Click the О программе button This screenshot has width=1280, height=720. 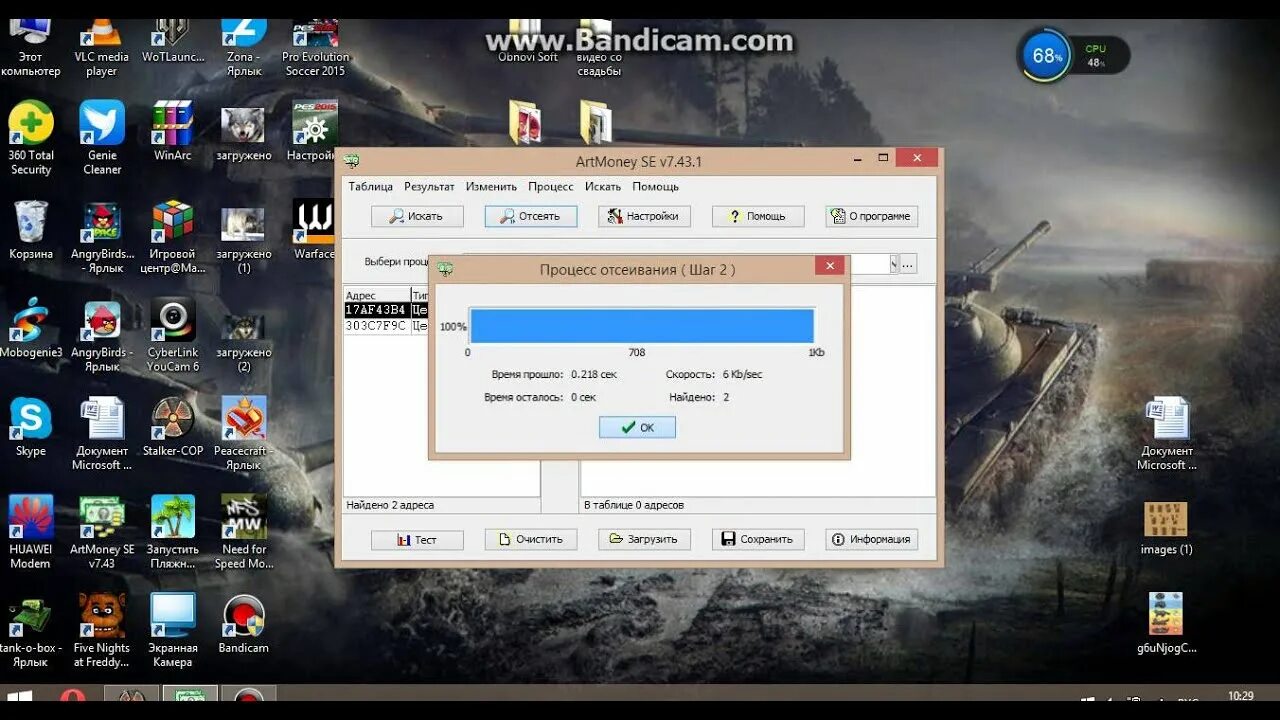[871, 216]
